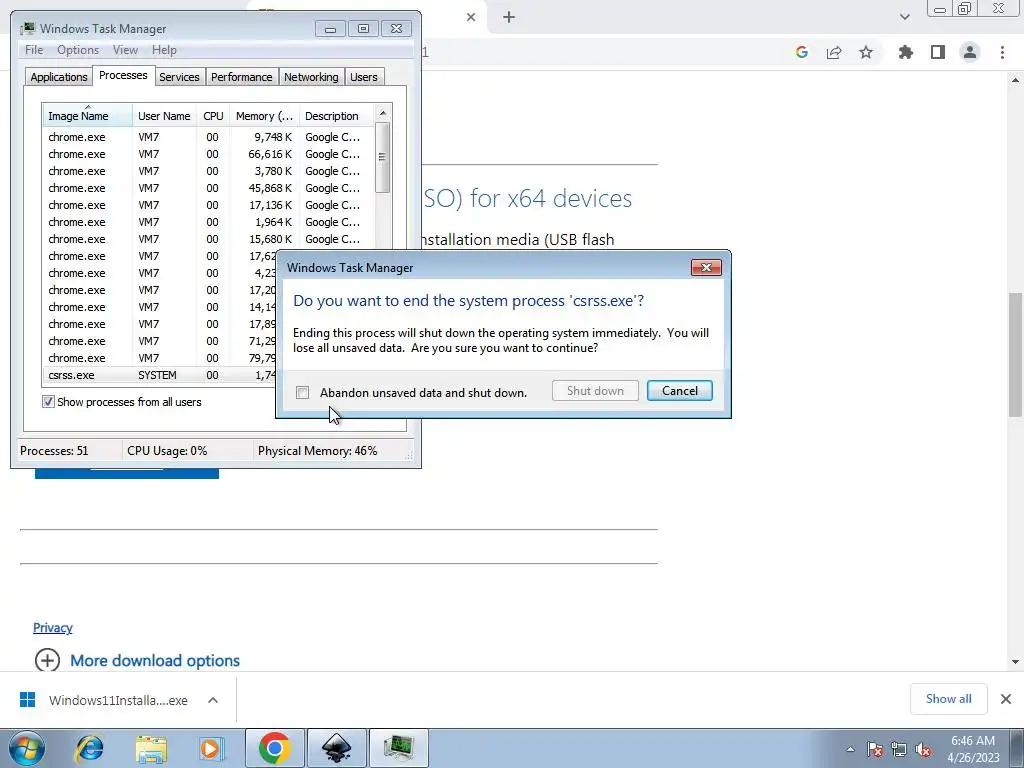
Task: Switch to Networking tab
Action: point(311,77)
